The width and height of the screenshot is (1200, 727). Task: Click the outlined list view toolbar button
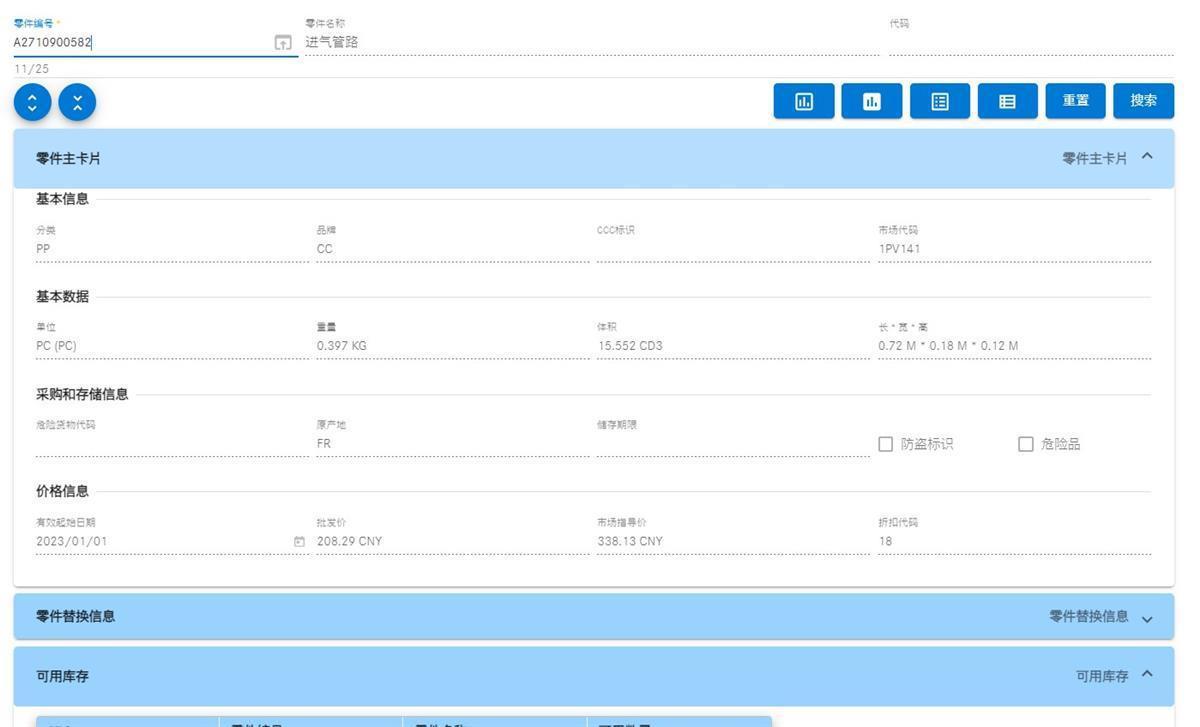coord(940,101)
